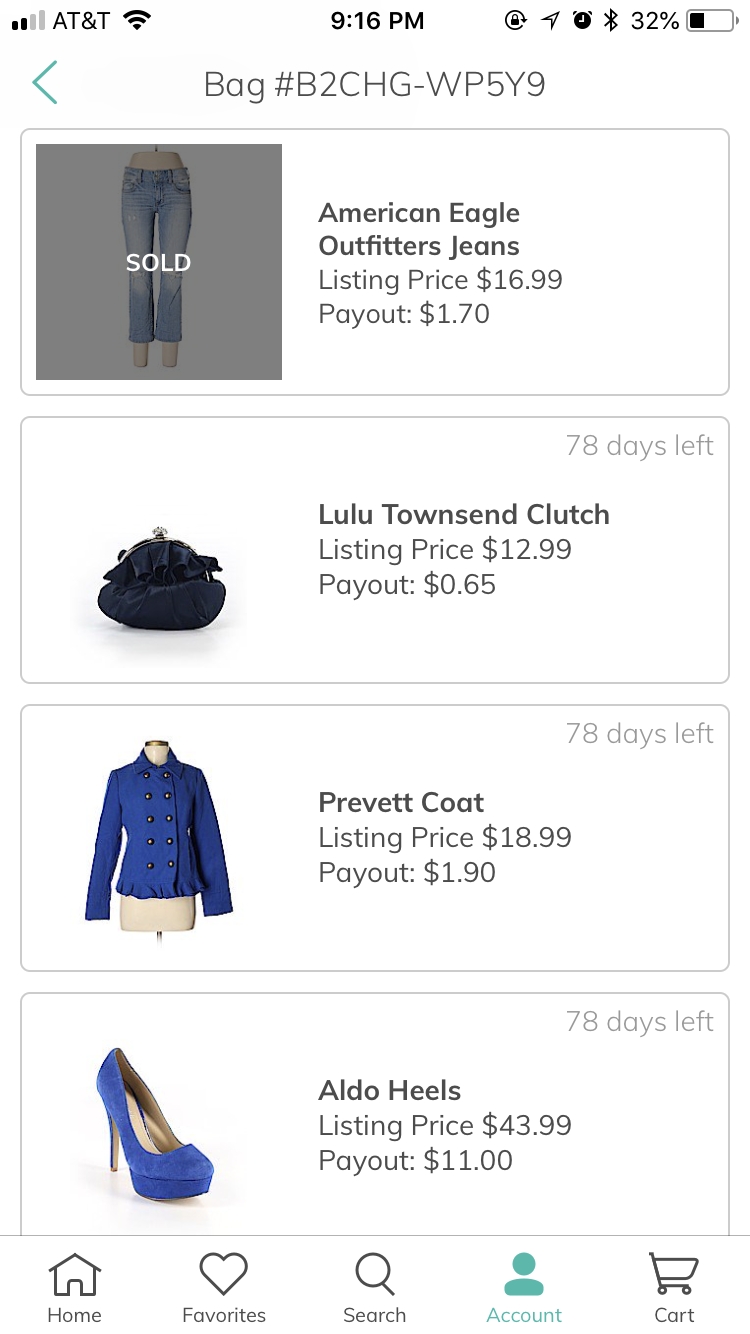This screenshot has height=1334, width=750.
Task: Tap the back arrow icon
Action: click(x=45, y=83)
